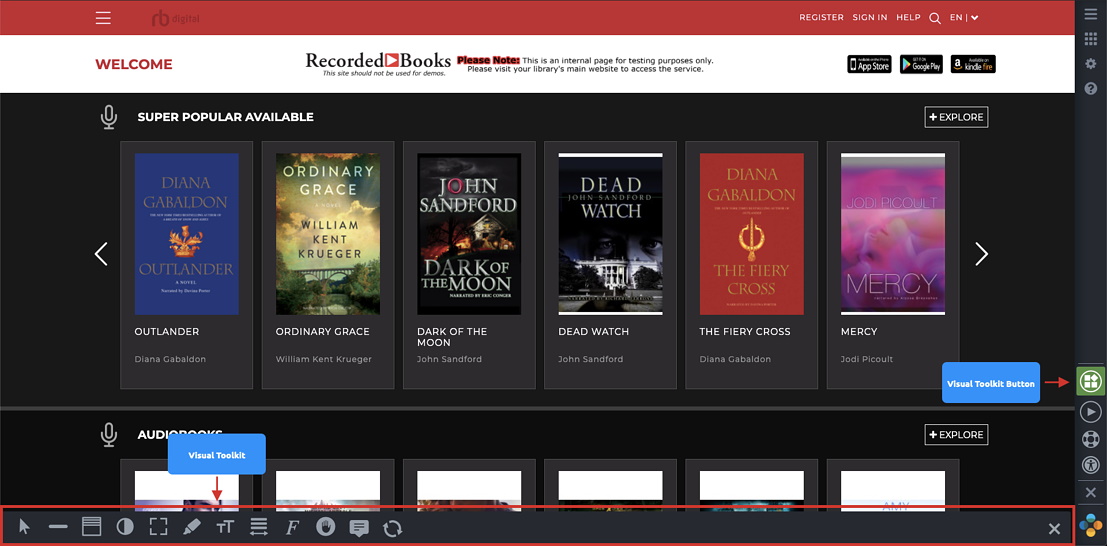Click the Recorded Books logo banner

pyautogui.click(x=376, y=64)
